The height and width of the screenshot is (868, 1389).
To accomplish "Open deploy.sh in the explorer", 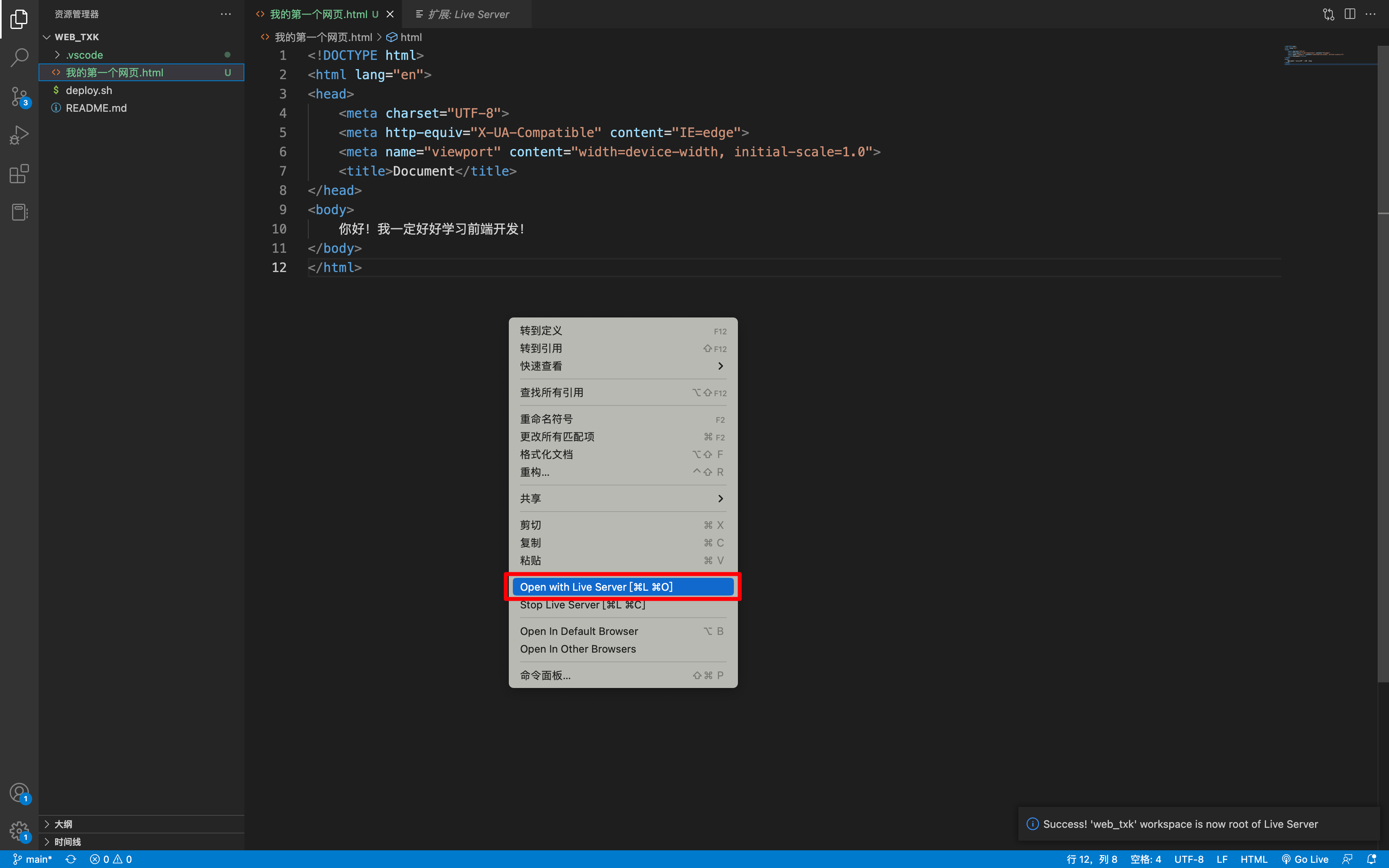I will (141, 90).
